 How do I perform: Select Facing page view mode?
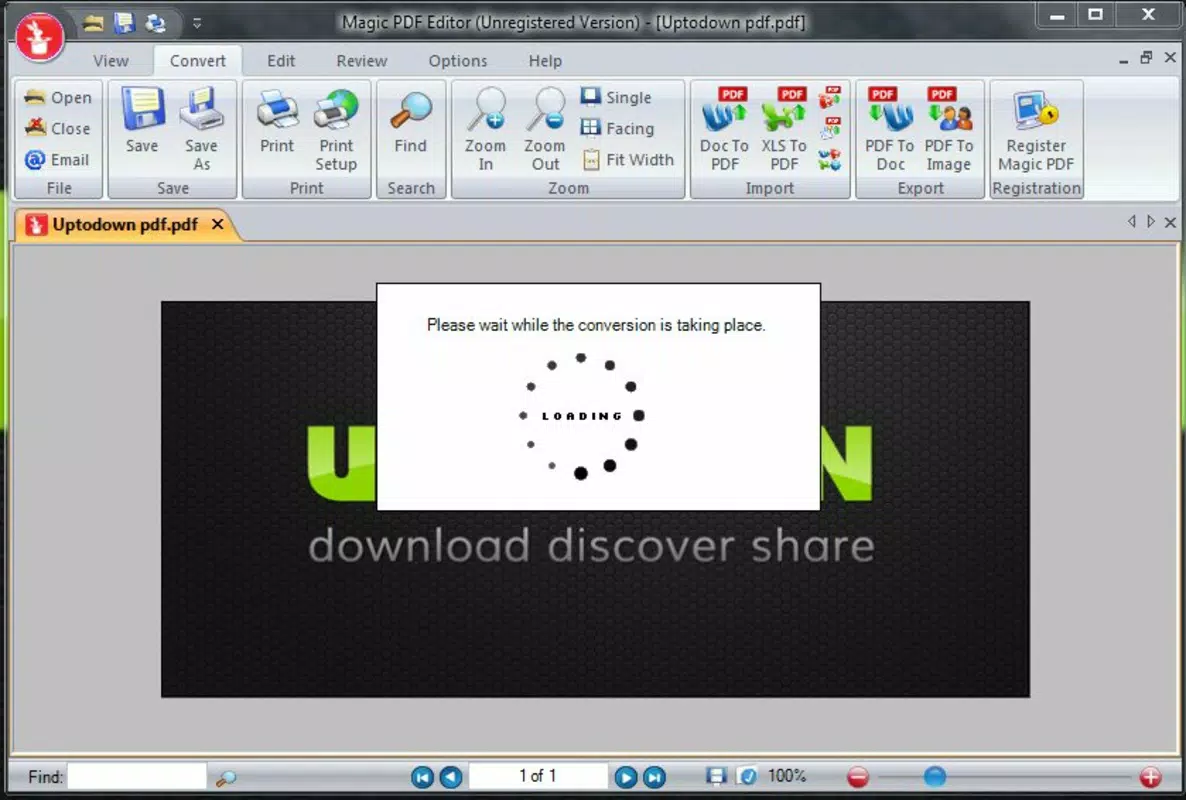(x=618, y=129)
